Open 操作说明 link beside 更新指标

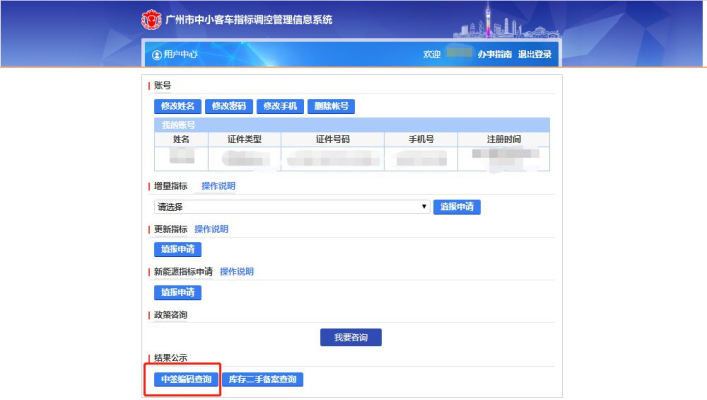211,229
